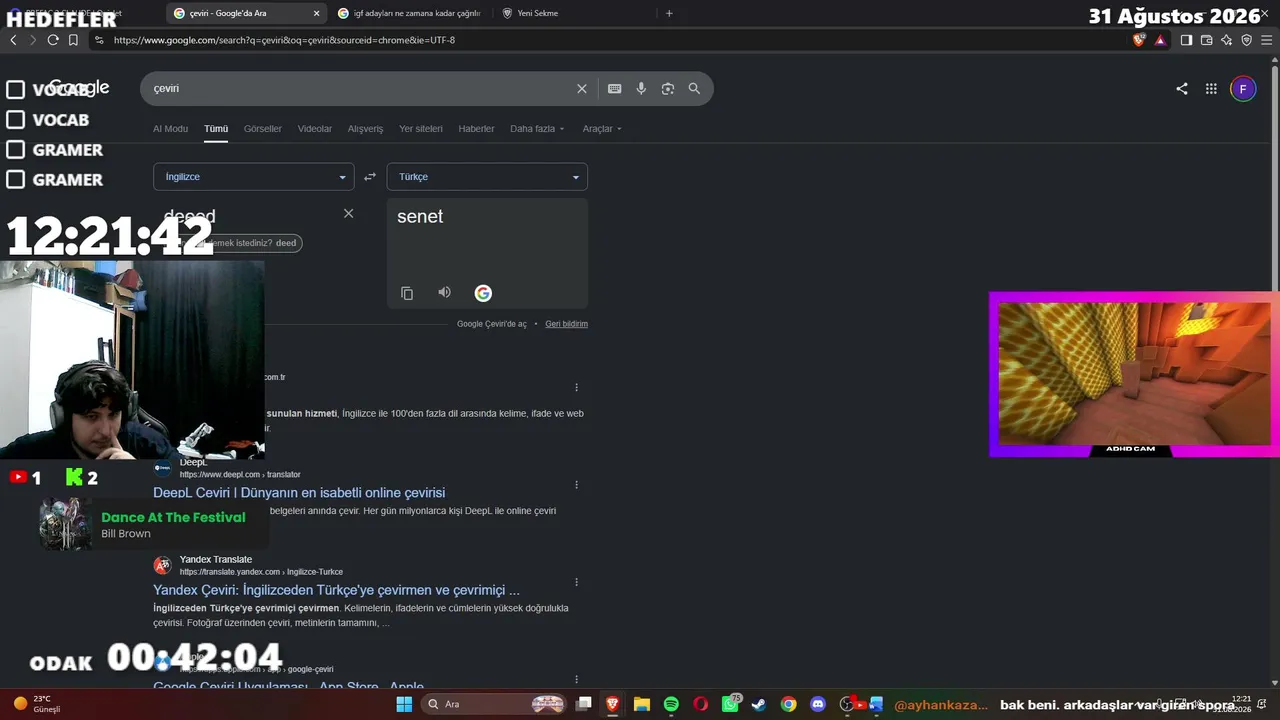Open Brave Rewards triangle icon

pos(1160,40)
